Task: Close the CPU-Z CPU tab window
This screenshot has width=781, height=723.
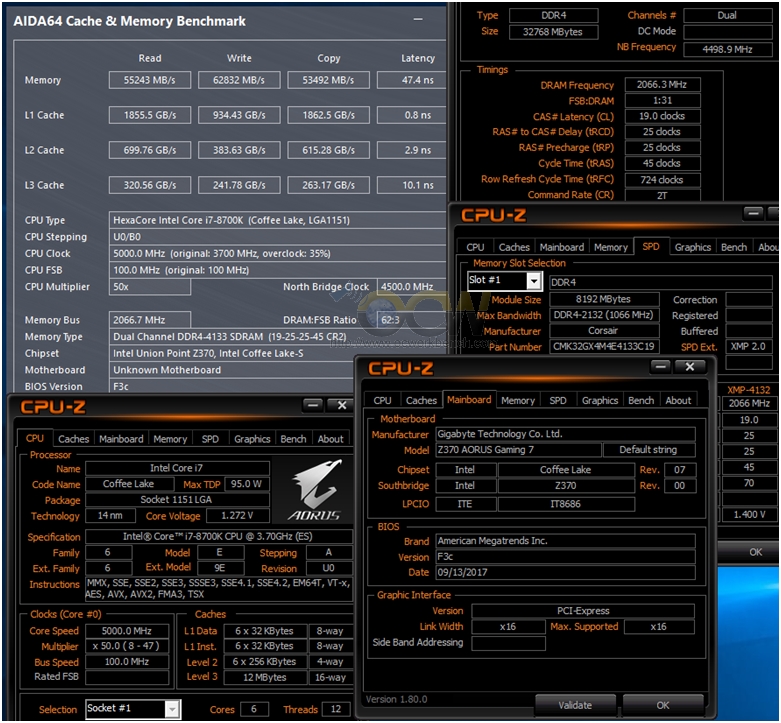Action: (342, 405)
